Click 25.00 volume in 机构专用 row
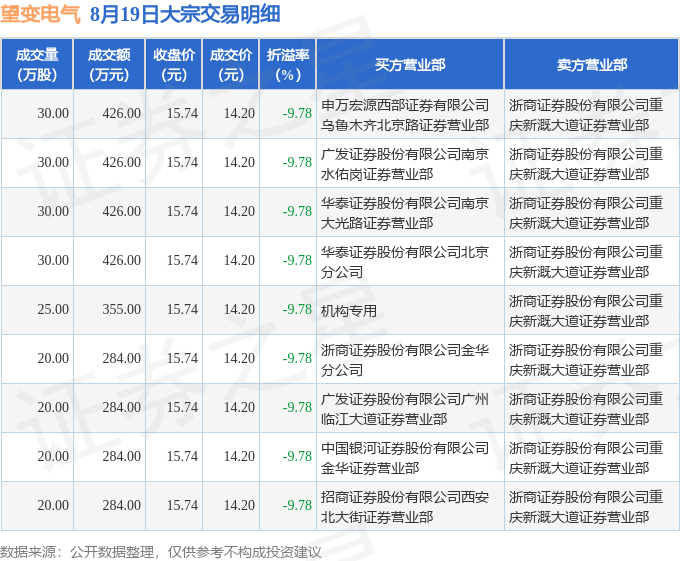680x561 pixels. click(53, 310)
